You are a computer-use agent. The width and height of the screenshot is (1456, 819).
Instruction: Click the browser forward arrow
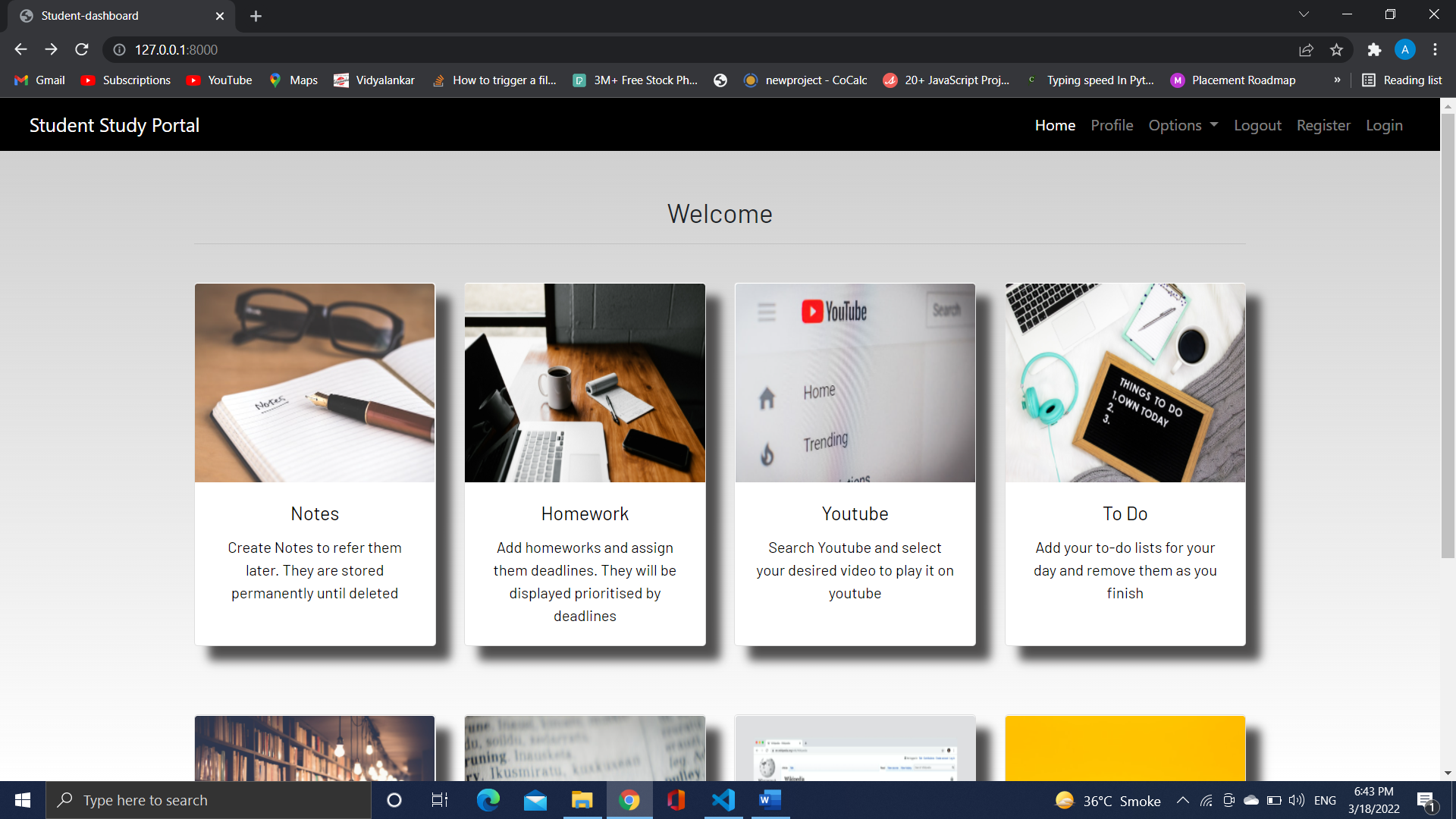[51, 49]
